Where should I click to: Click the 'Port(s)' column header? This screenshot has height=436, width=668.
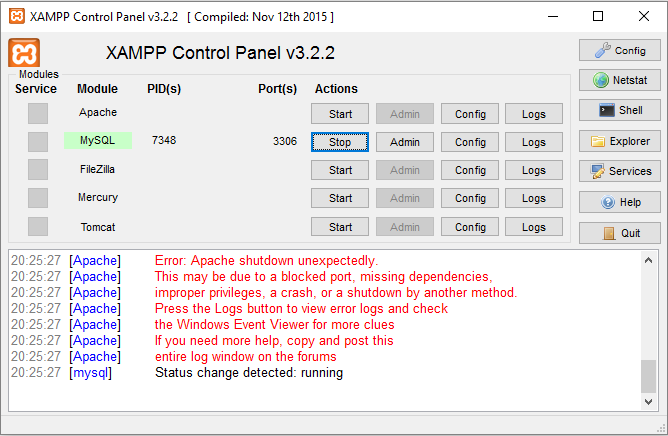277,89
